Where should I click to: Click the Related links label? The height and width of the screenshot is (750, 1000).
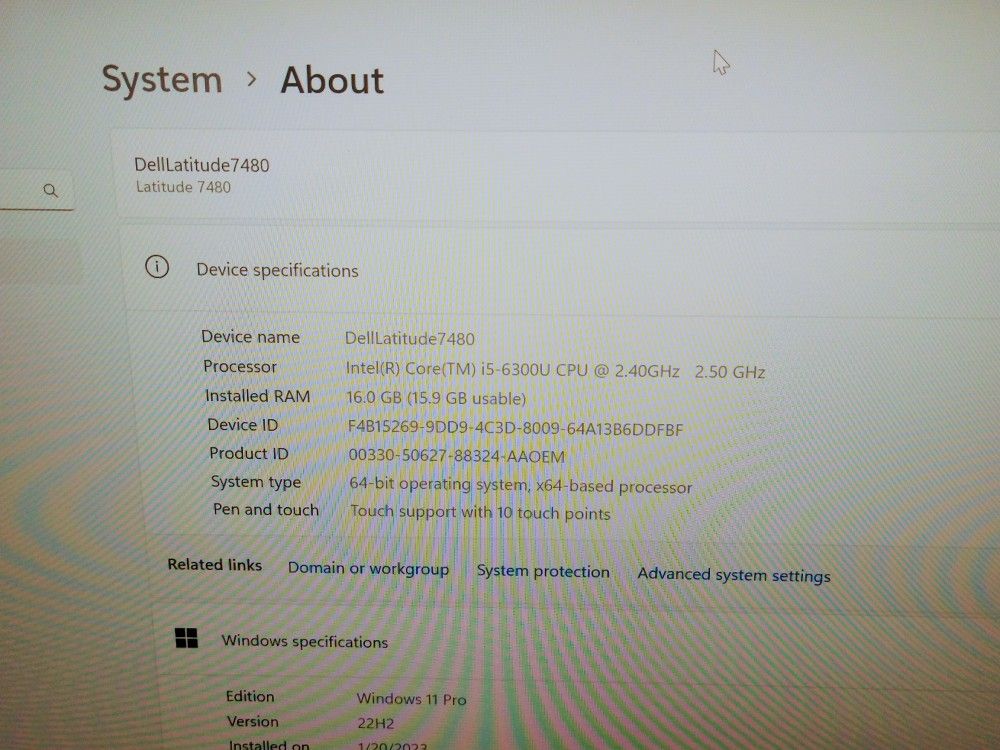[215, 564]
